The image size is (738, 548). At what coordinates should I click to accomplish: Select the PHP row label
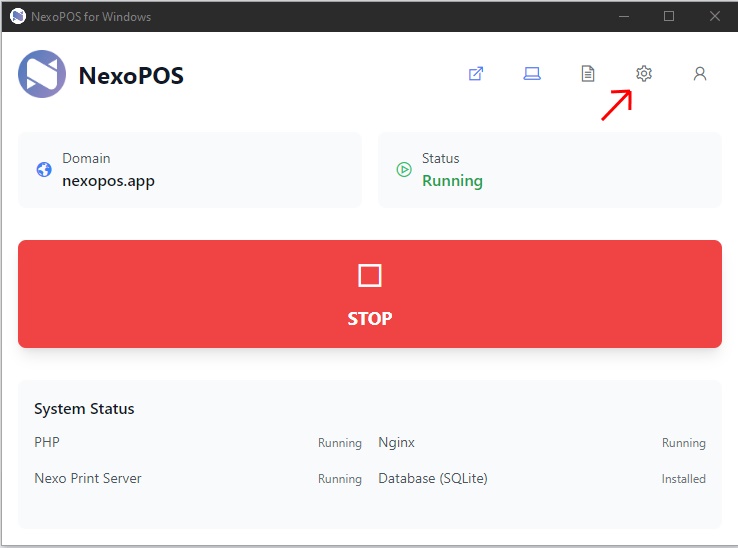(x=47, y=443)
